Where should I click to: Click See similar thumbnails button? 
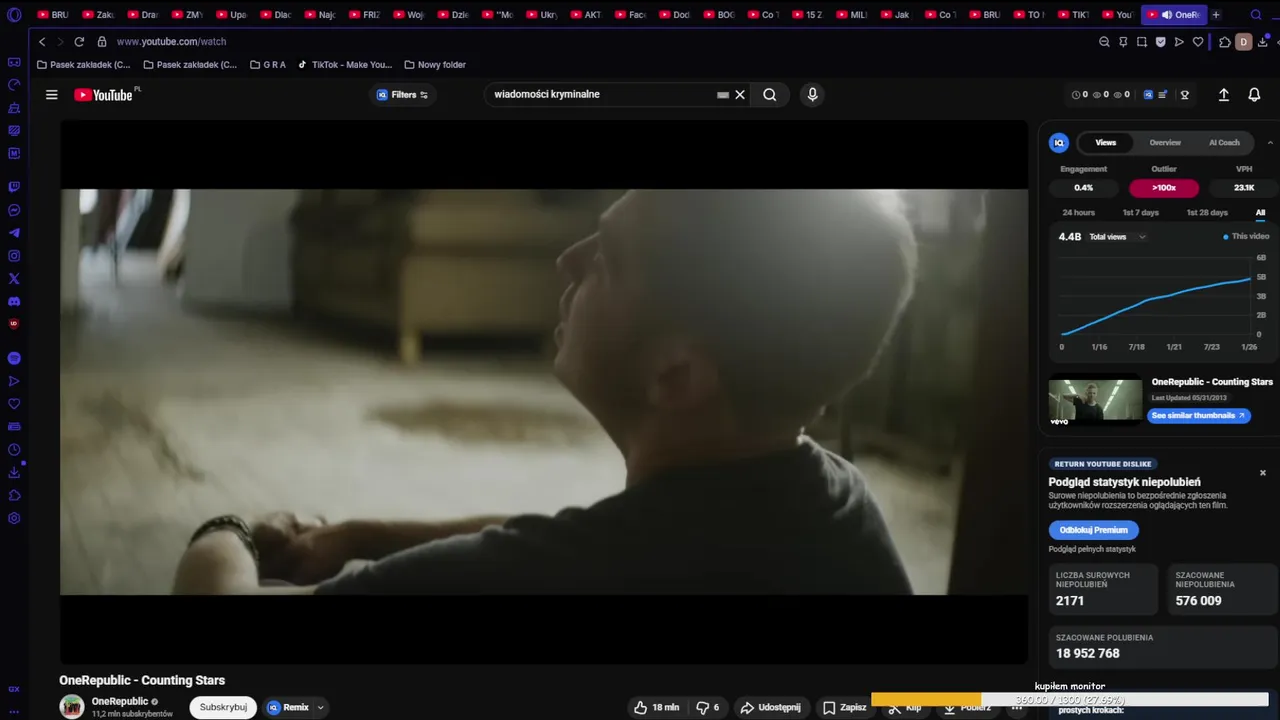pyautogui.click(x=1198, y=416)
